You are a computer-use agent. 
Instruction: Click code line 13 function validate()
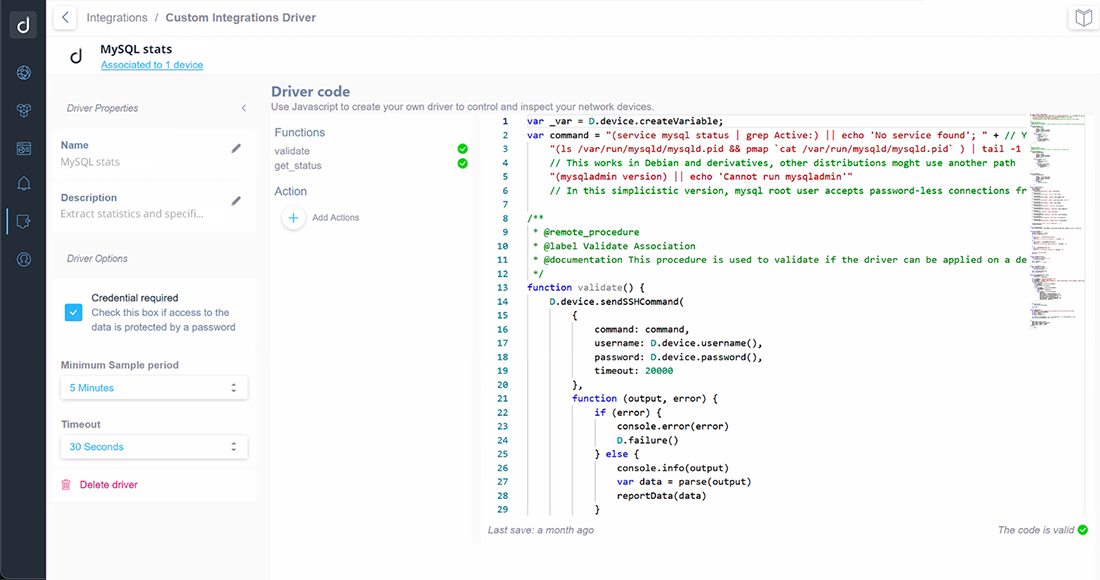click(586, 288)
